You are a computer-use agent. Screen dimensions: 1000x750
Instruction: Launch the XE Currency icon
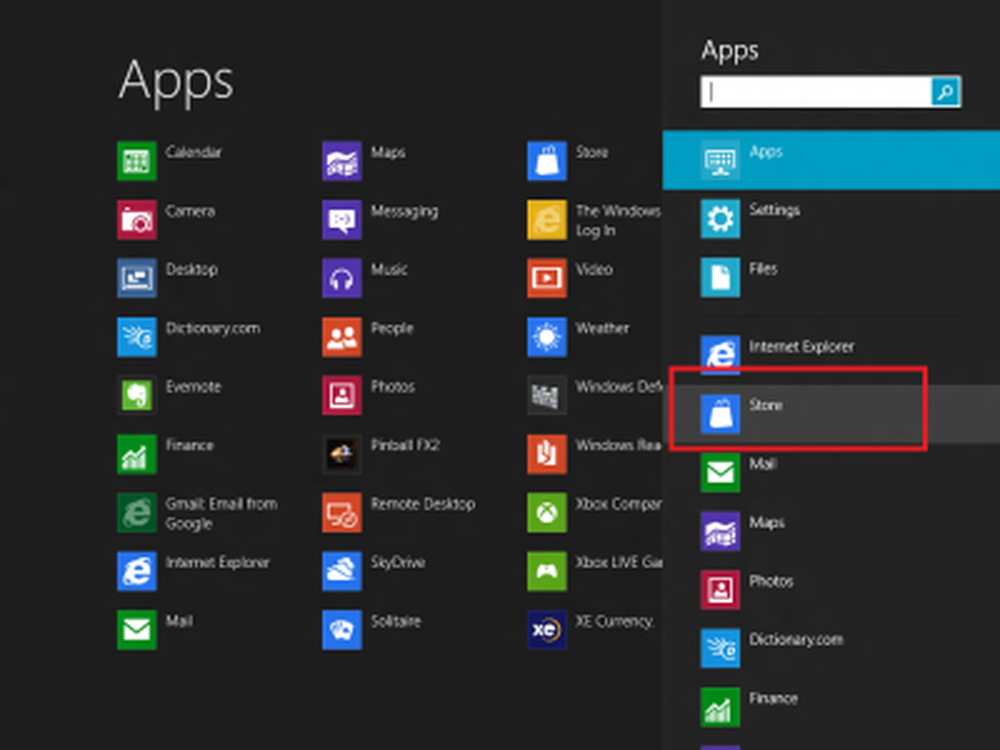[547, 629]
